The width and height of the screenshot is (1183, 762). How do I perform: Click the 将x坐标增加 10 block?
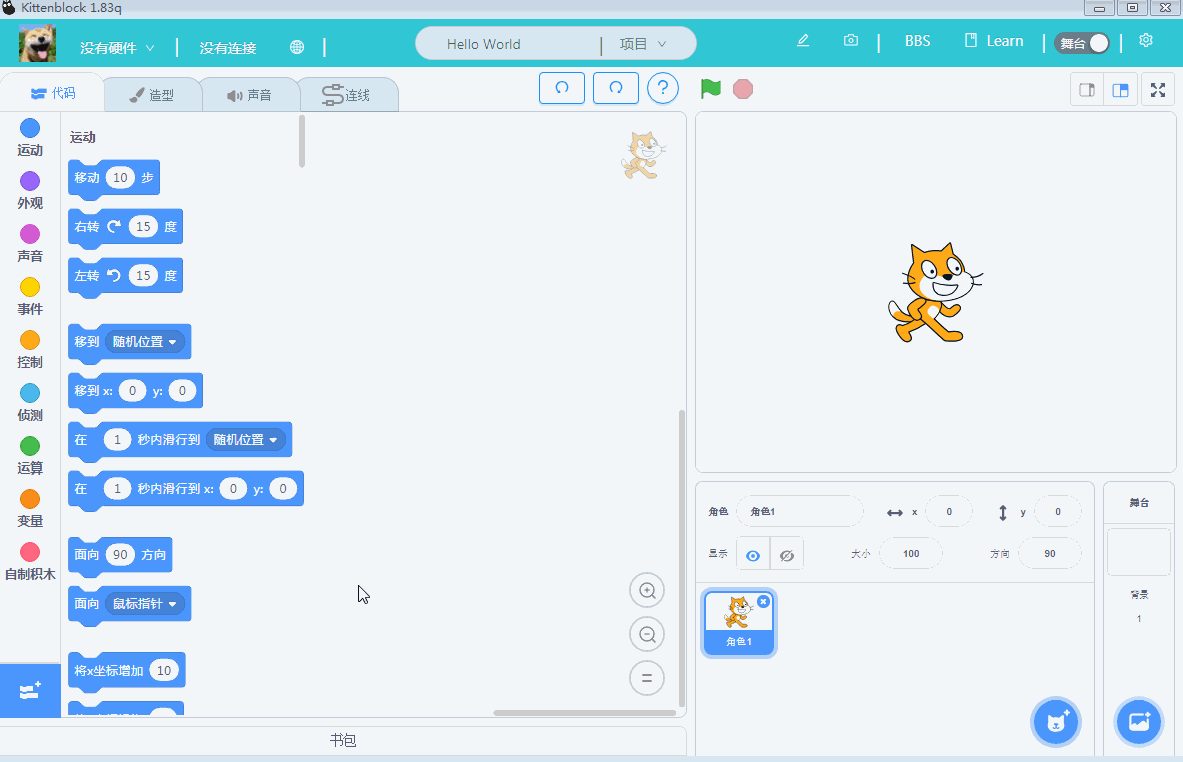[127, 671]
